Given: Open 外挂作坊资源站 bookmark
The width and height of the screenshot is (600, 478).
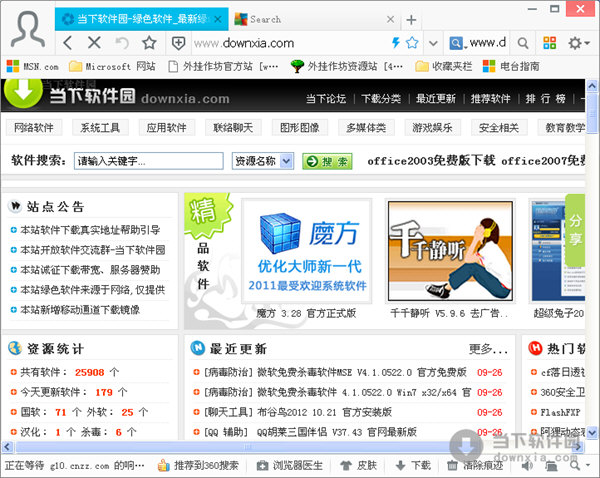Looking at the screenshot, I should [x=347, y=67].
